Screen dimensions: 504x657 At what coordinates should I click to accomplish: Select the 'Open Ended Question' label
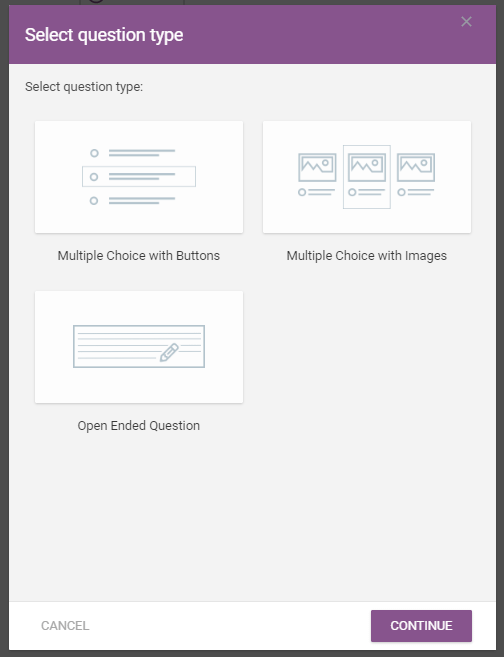139,426
